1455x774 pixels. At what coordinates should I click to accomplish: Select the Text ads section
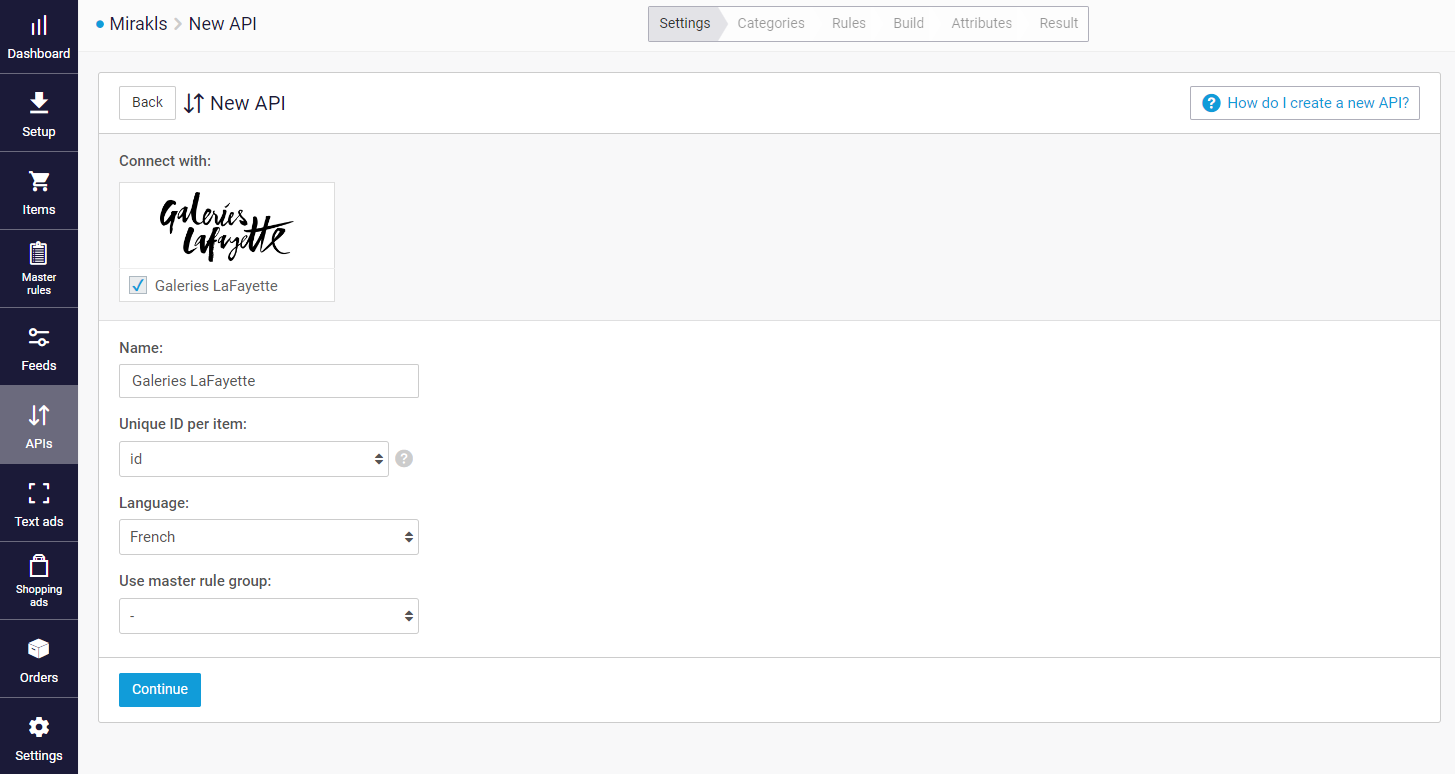(x=39, y=503)
